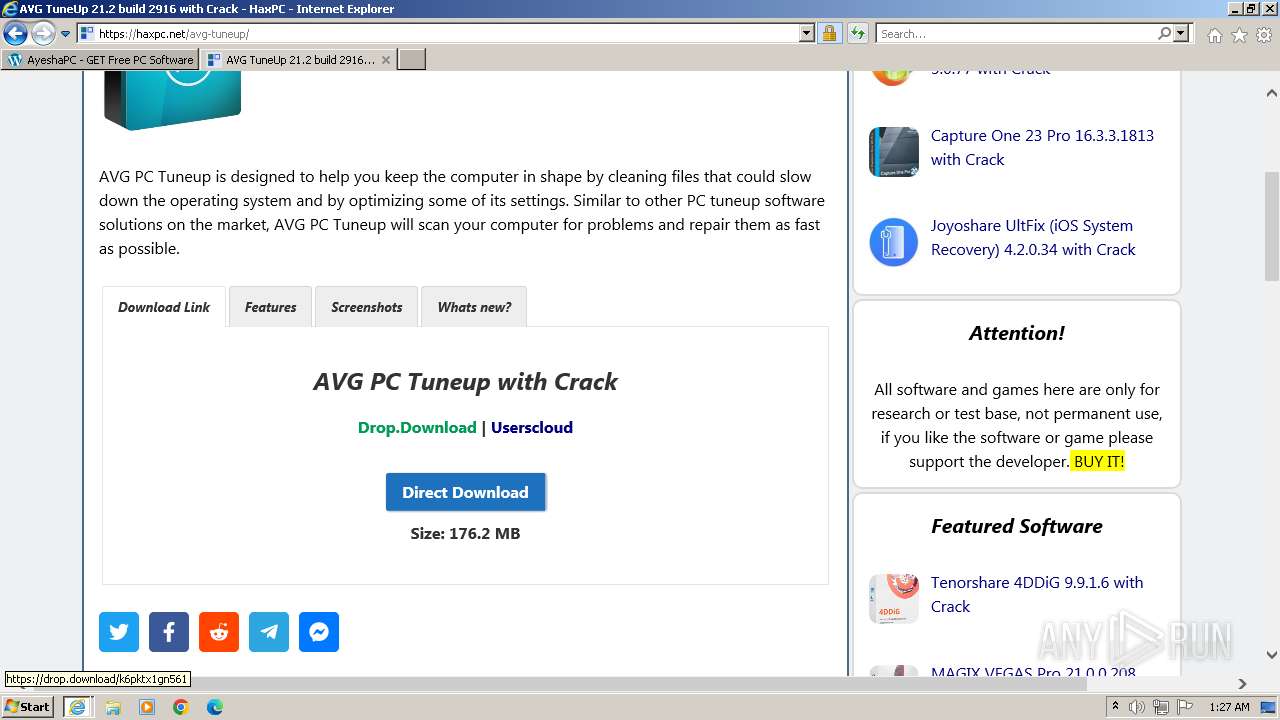Click the AVG PC Tuneup with Crack heading

tap(465, 381)
